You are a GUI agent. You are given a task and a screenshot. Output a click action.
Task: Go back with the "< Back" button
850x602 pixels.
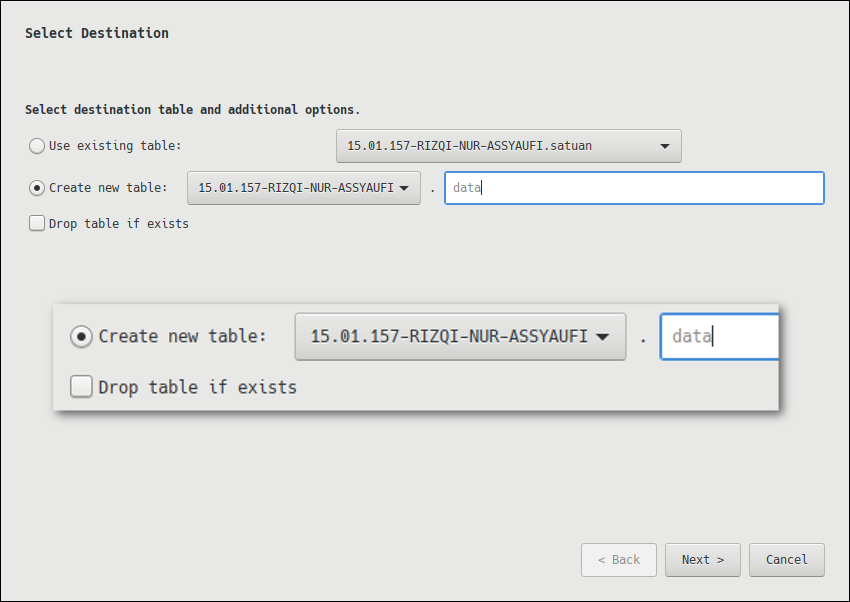(618, 560)
